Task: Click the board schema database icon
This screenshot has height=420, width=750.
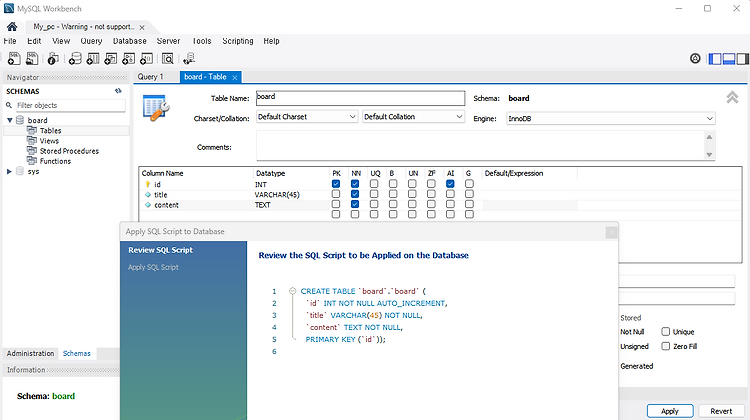Action: click(x=20, y=120)
